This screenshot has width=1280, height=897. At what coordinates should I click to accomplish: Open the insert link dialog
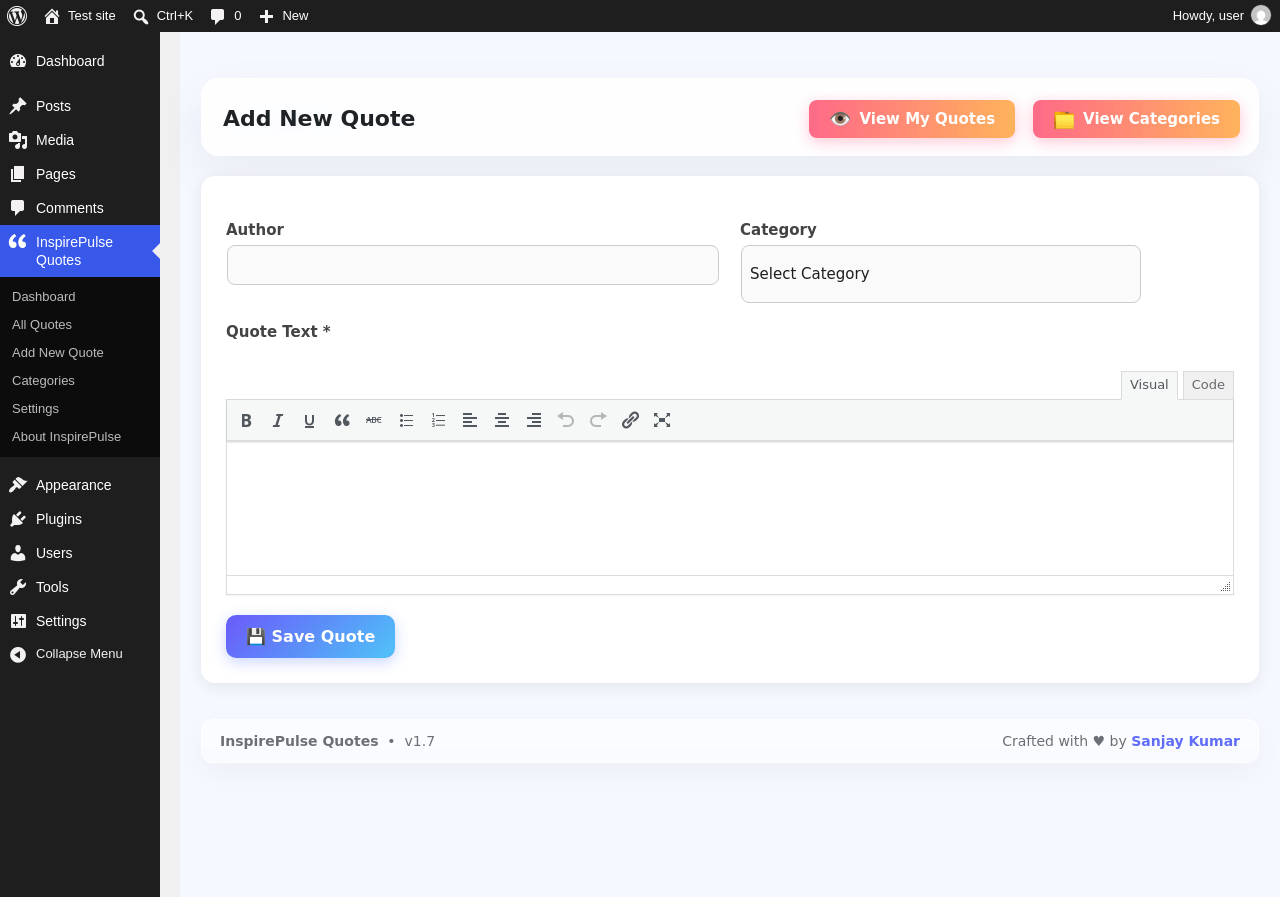click(x=630, y=420)
